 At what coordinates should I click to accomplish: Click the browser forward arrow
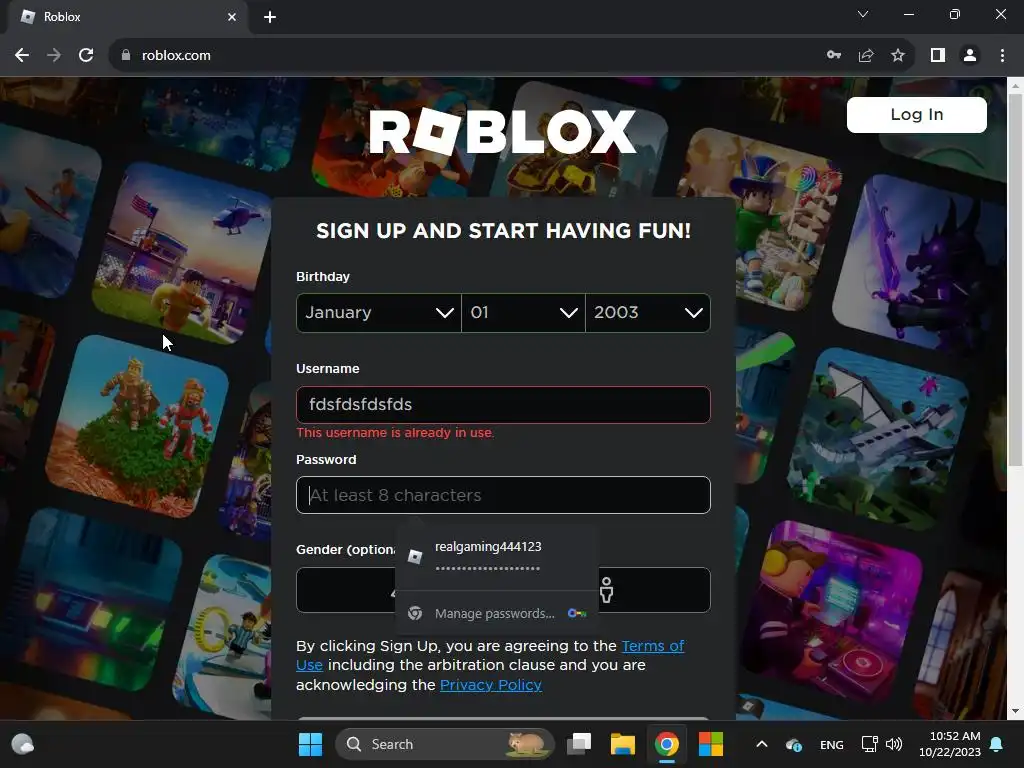54,56
